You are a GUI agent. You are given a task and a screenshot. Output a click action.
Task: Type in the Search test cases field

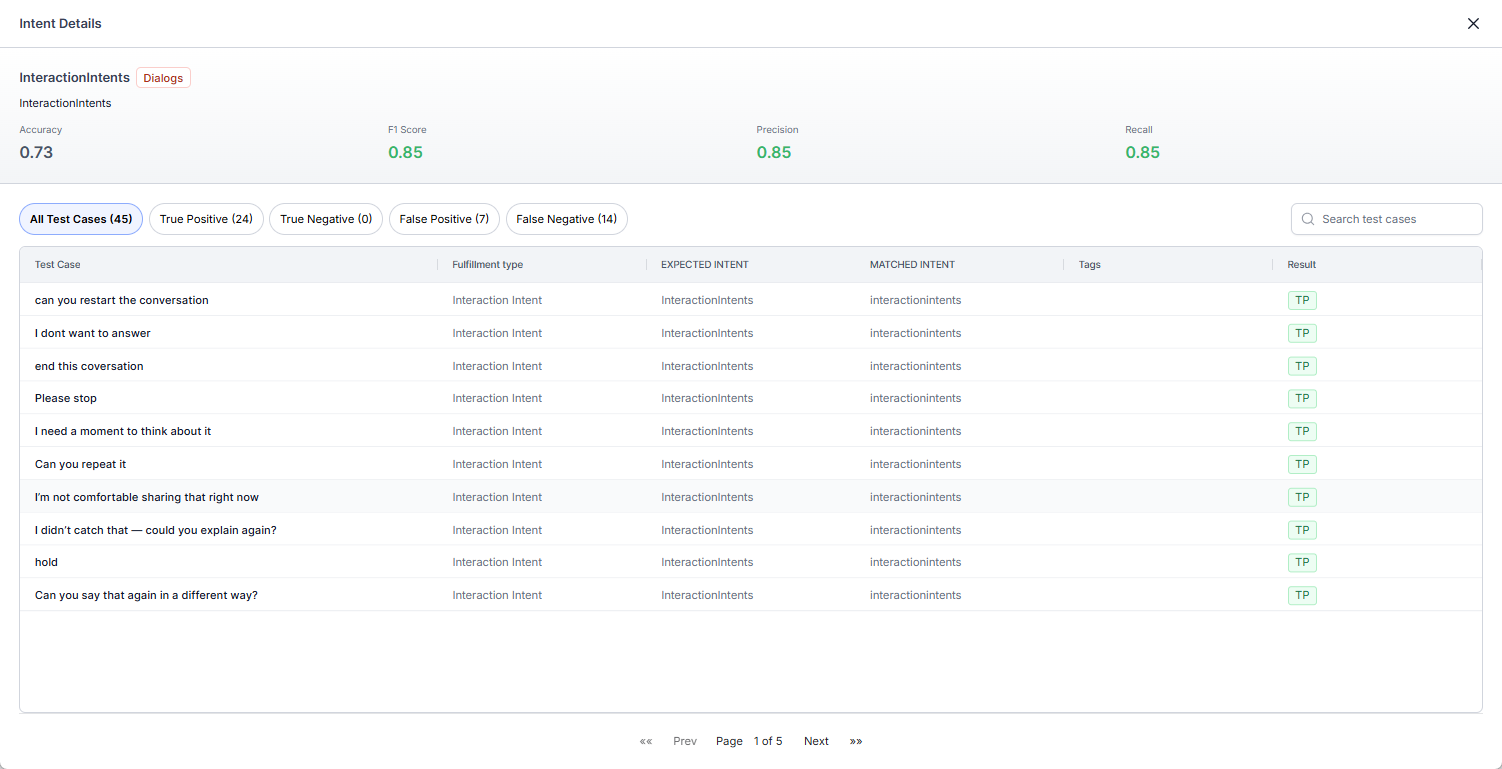1395,219
